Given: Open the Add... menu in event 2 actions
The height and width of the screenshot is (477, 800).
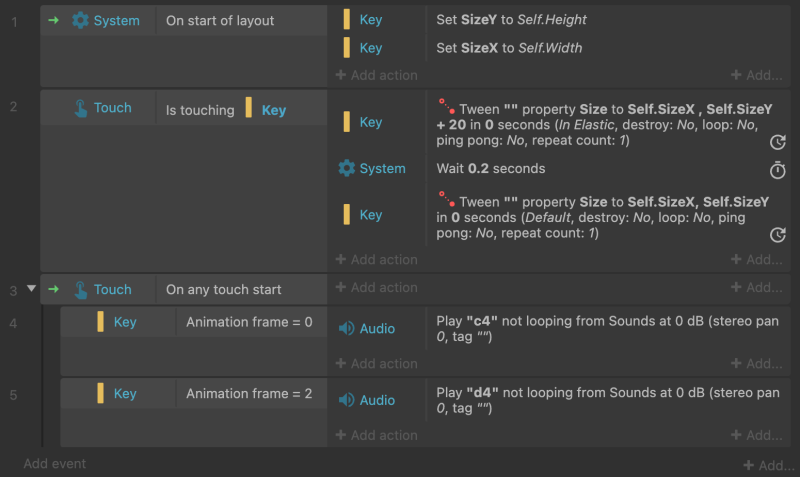Looking at the screenshot, I should (757, 260).
